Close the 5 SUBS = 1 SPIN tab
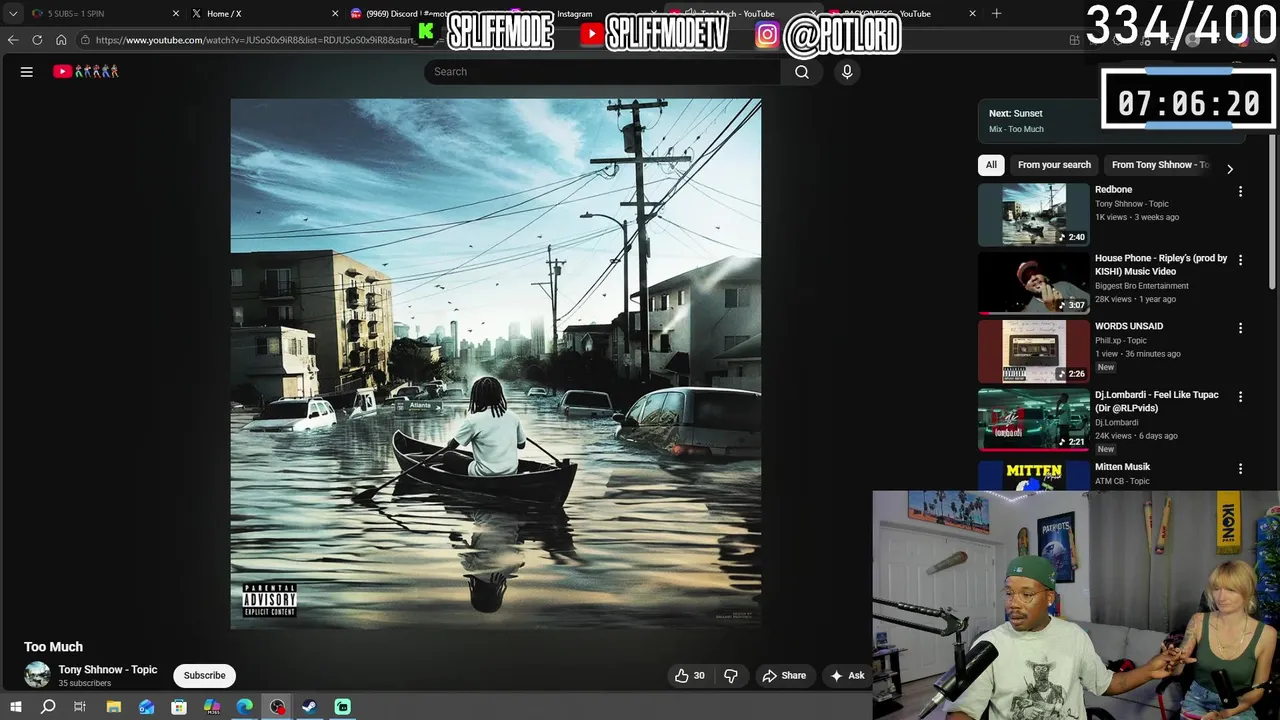This screenshot has width=1280, height=720. pyautogui.click(x=176, y=14)
